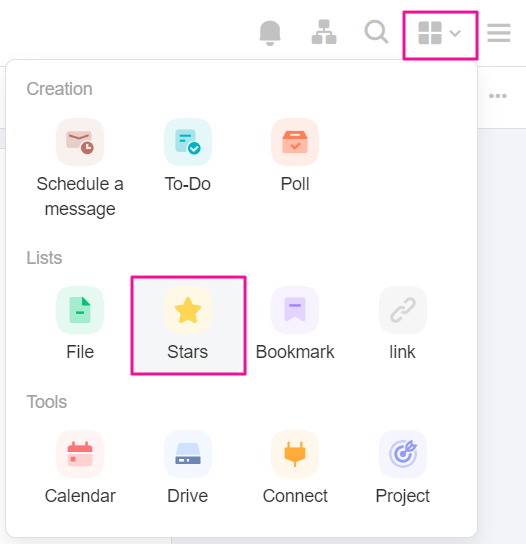Open the Connect tool
The height and width of the screenshot is (544, 526).
tap(295, 467)
